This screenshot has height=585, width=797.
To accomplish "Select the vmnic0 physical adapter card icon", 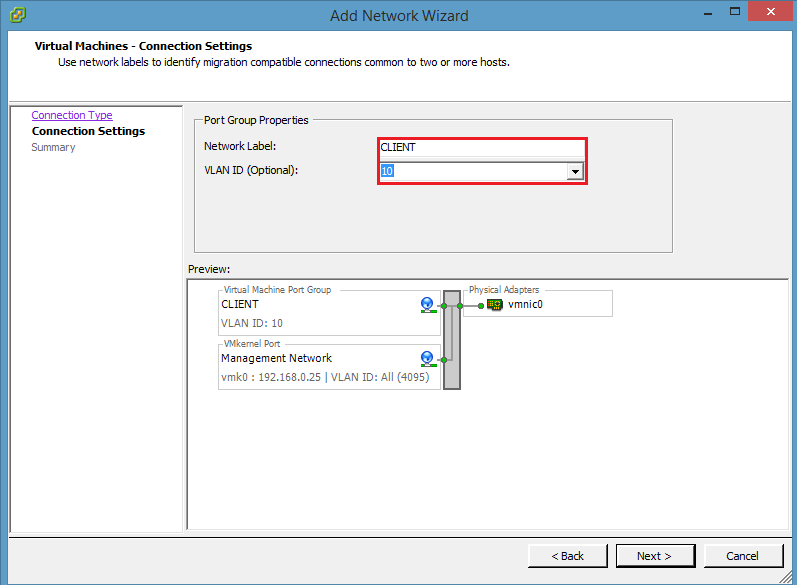I will coord(494,305).
